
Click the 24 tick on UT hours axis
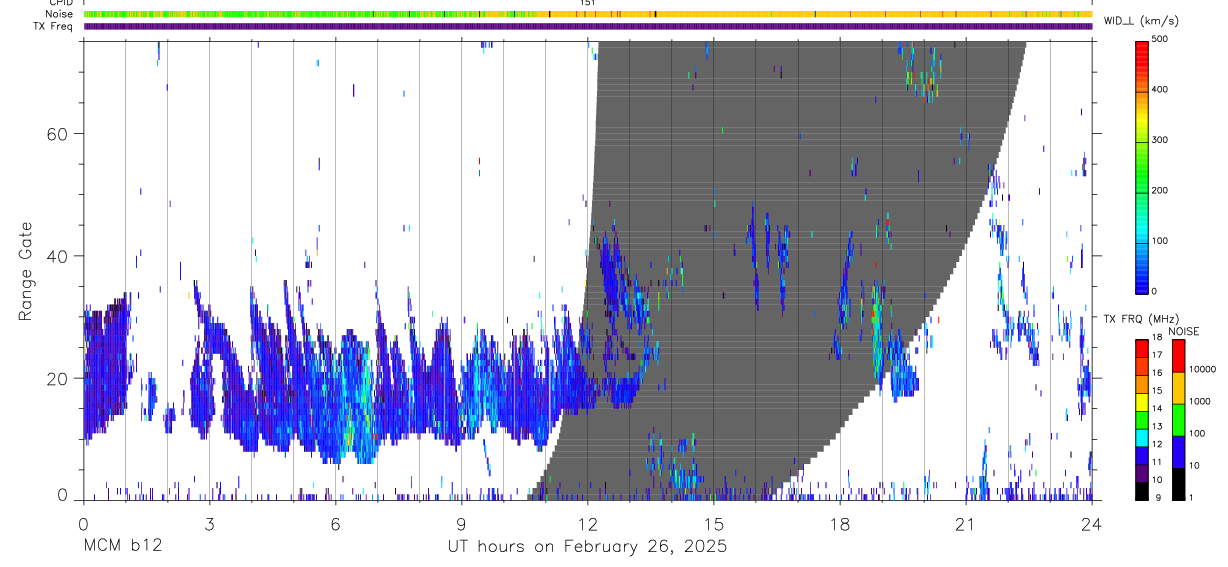point(1092,523)
